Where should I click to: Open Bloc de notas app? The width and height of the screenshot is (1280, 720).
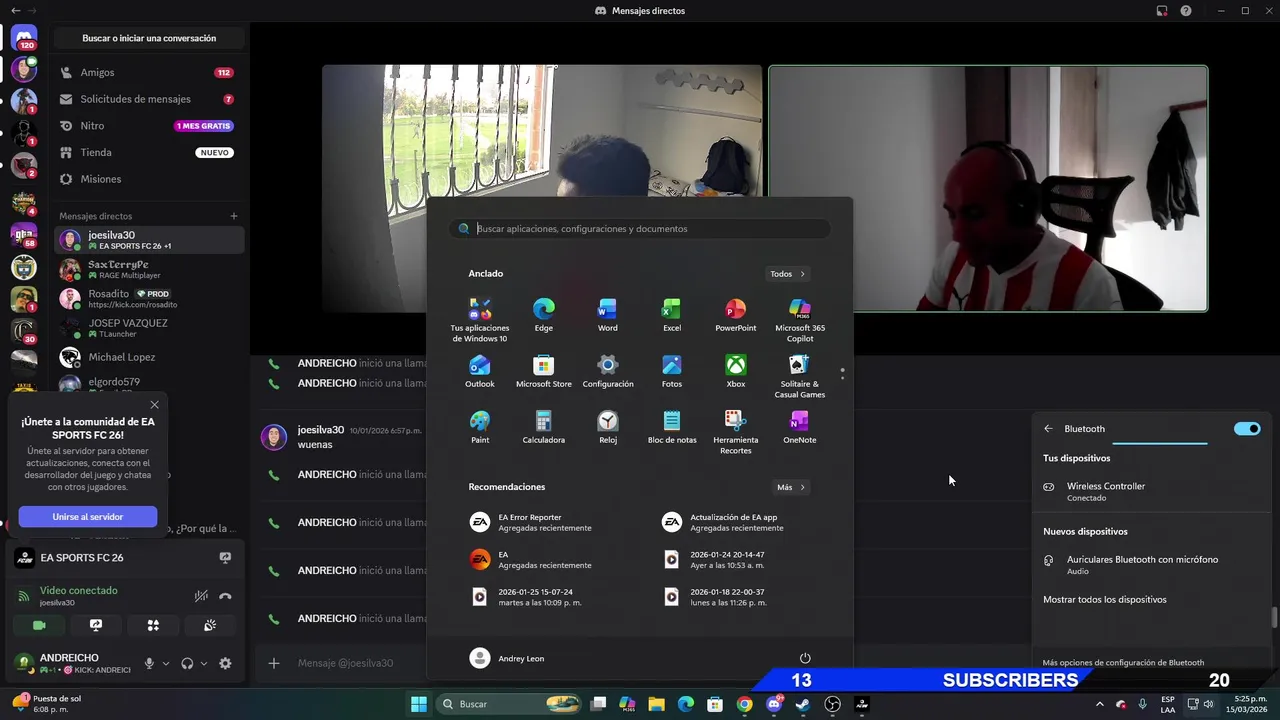tap(671, 427)
